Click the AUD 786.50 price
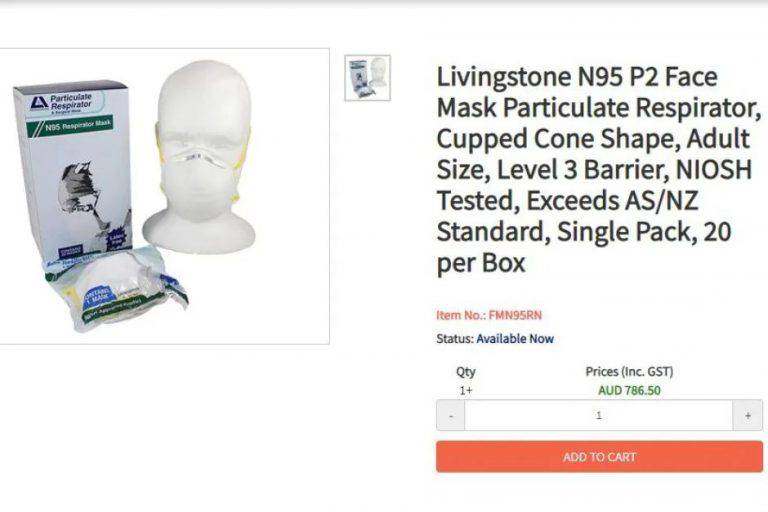Screen dimensions: 768x512 point(629,390)
